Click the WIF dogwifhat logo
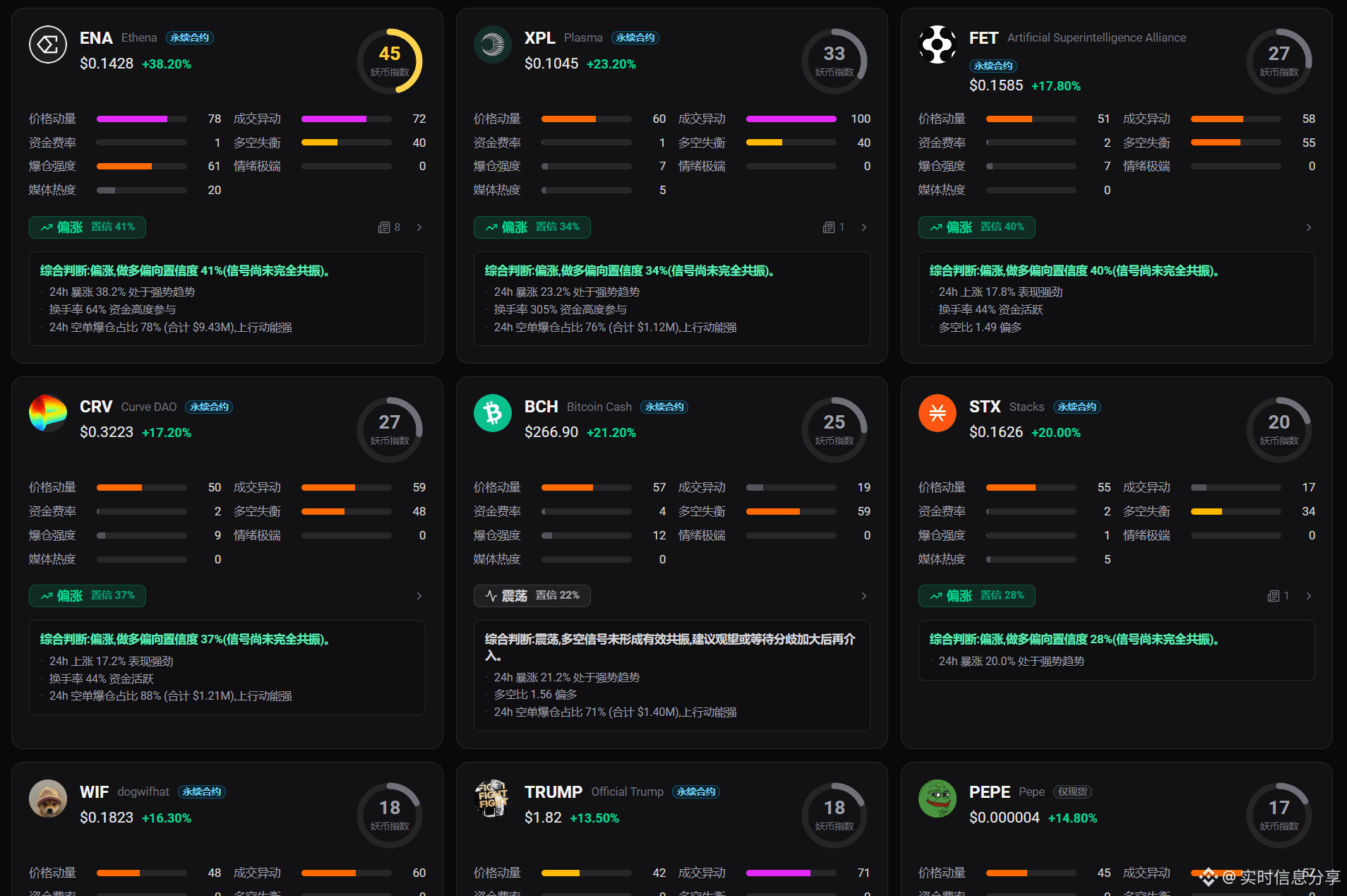Image resolution: width=1347 pixels, height=896 pixels. [x=48, y=799]
